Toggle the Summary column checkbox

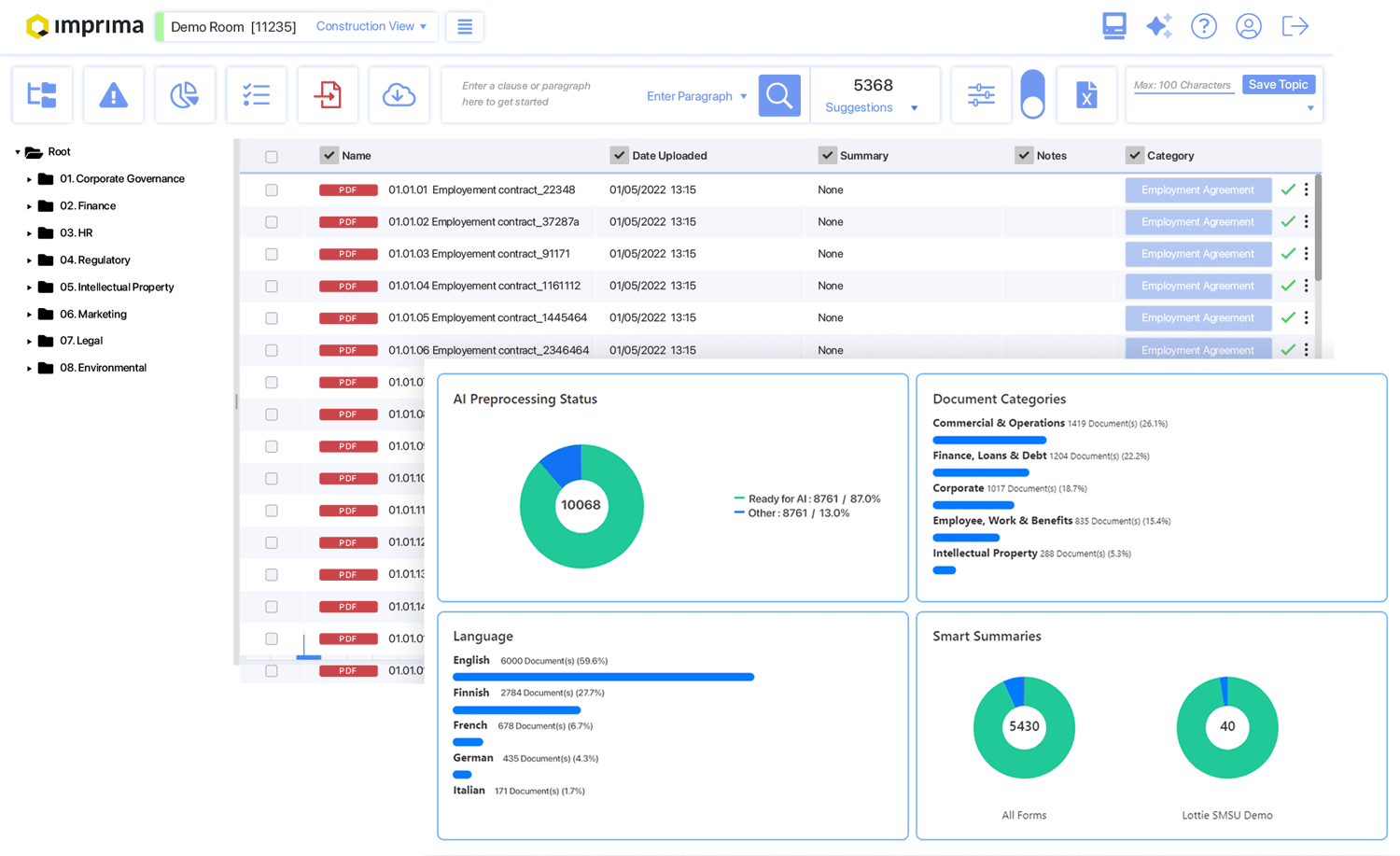click(x=828, y=155)
